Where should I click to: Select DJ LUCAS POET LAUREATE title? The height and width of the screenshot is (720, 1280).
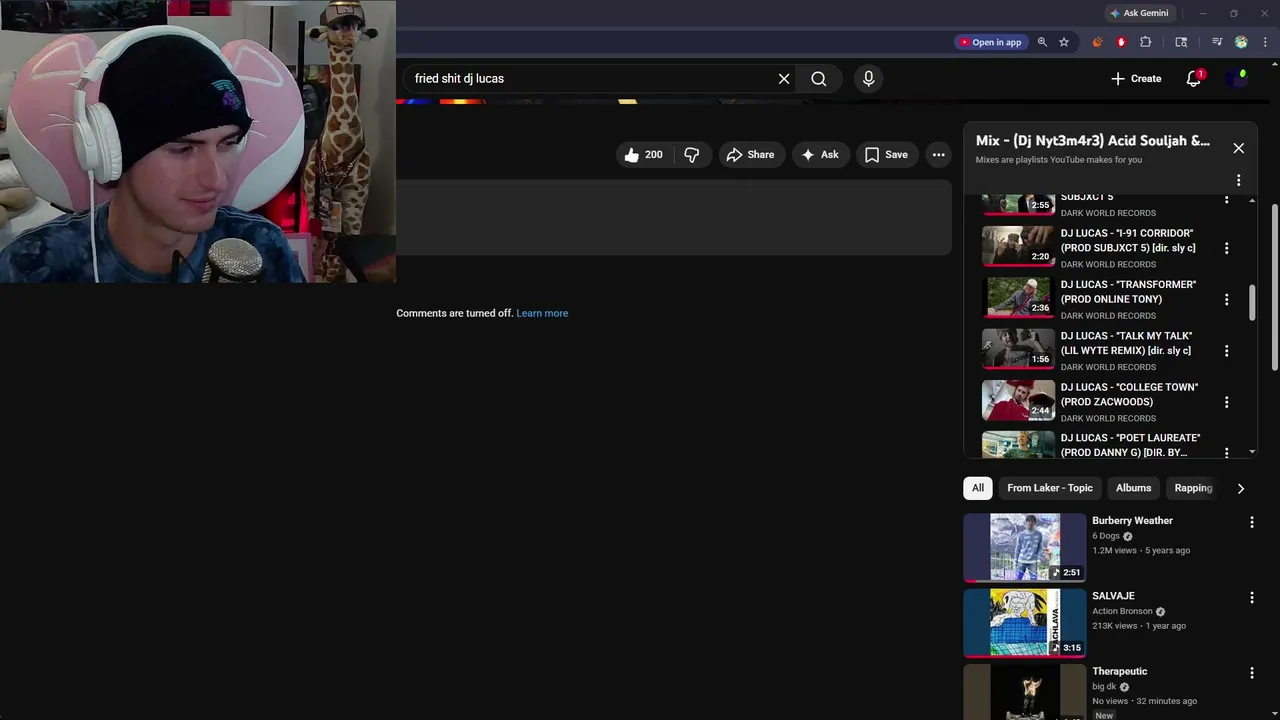(x=1130, y=445)
